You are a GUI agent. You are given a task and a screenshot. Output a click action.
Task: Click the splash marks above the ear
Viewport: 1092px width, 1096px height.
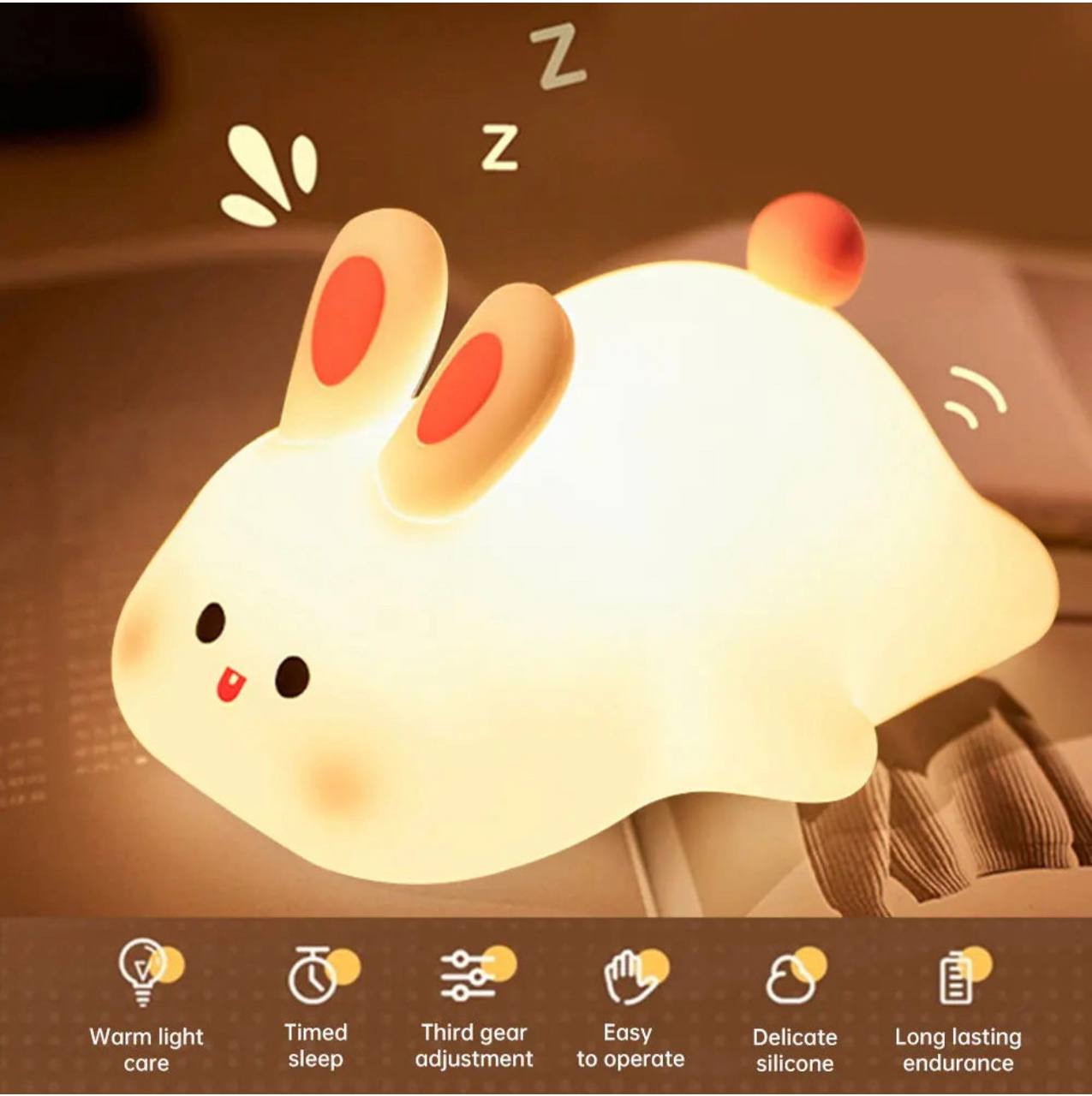[x=268, y=176]
